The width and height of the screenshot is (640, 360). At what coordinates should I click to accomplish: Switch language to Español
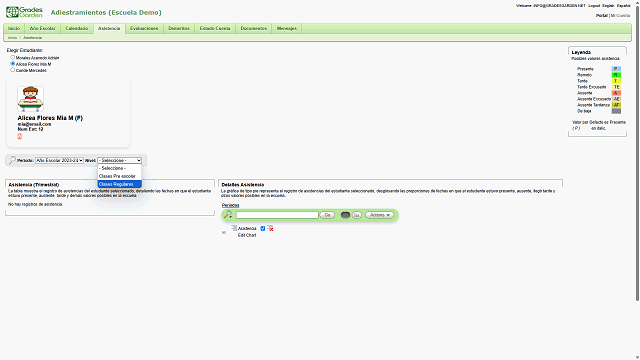(623, 6)
